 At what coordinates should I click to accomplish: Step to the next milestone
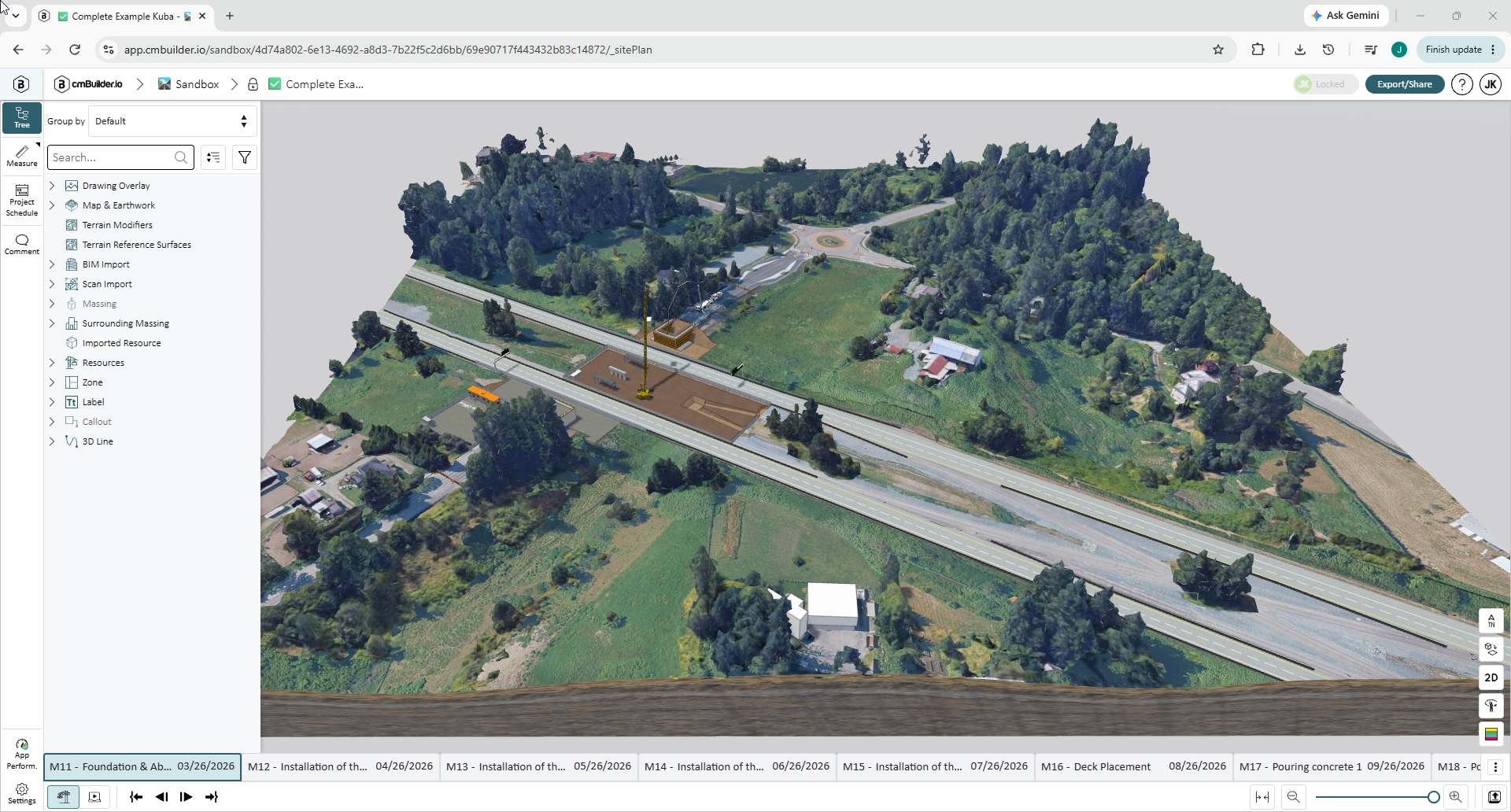click(x=187, y=797)
